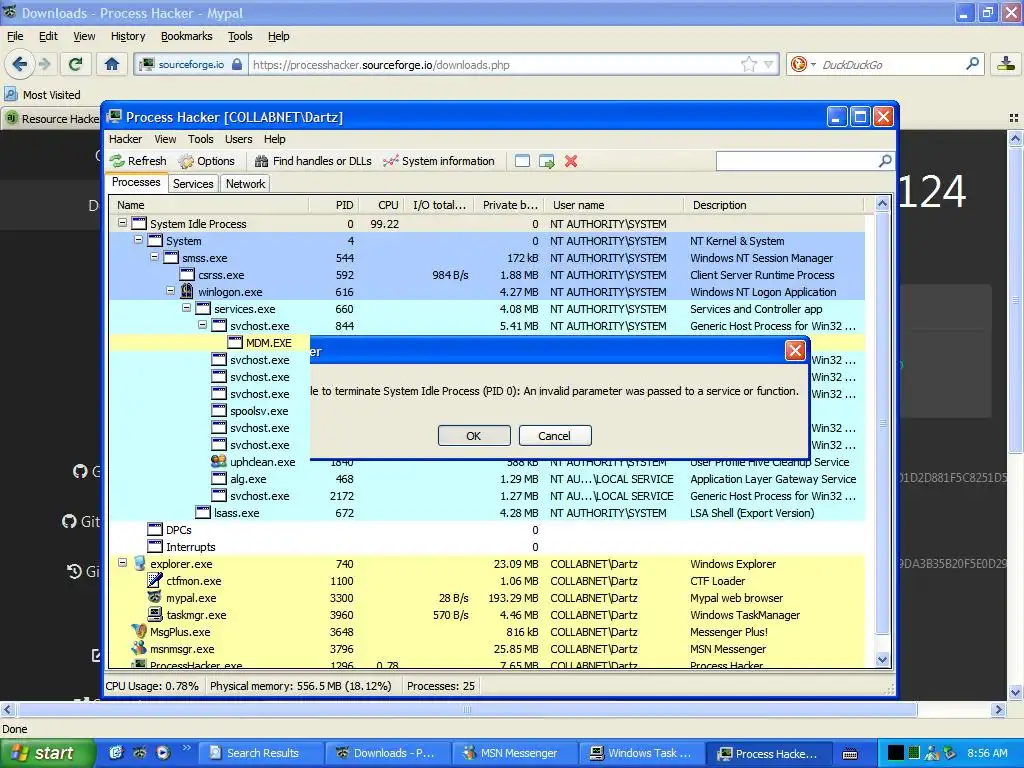This screenshot has height=768, width=1024.
Task: Select the Interrupts row
Action: point(487,547)
